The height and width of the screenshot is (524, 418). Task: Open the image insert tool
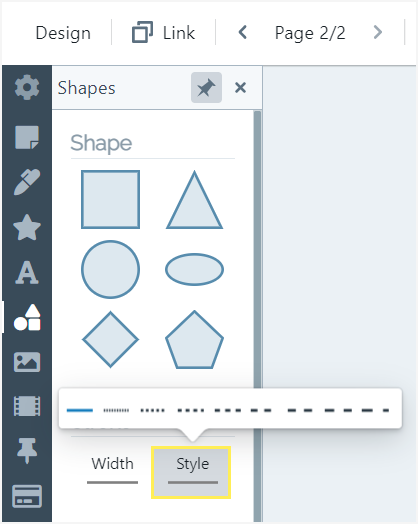pyautogui.click(x=27, y=362)
